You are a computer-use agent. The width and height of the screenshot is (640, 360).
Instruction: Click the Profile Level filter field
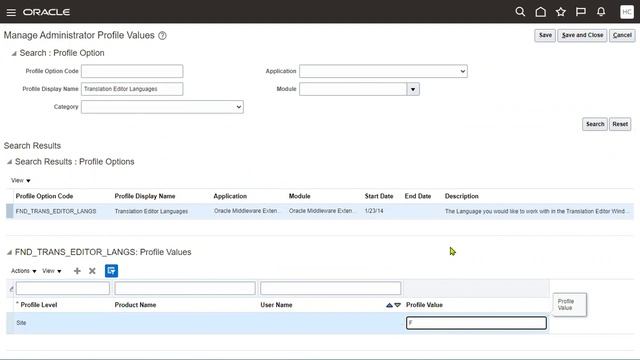click(x=63, y=288)
